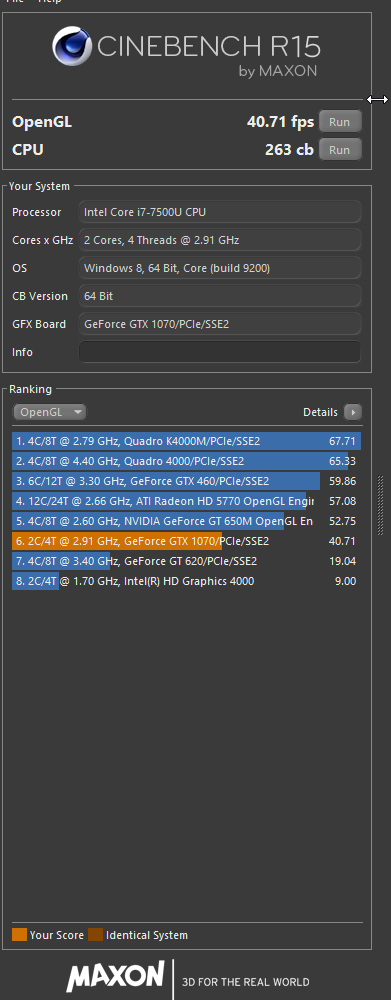Click the 67.71 score value
The image size is (391, 1000).
343,441
